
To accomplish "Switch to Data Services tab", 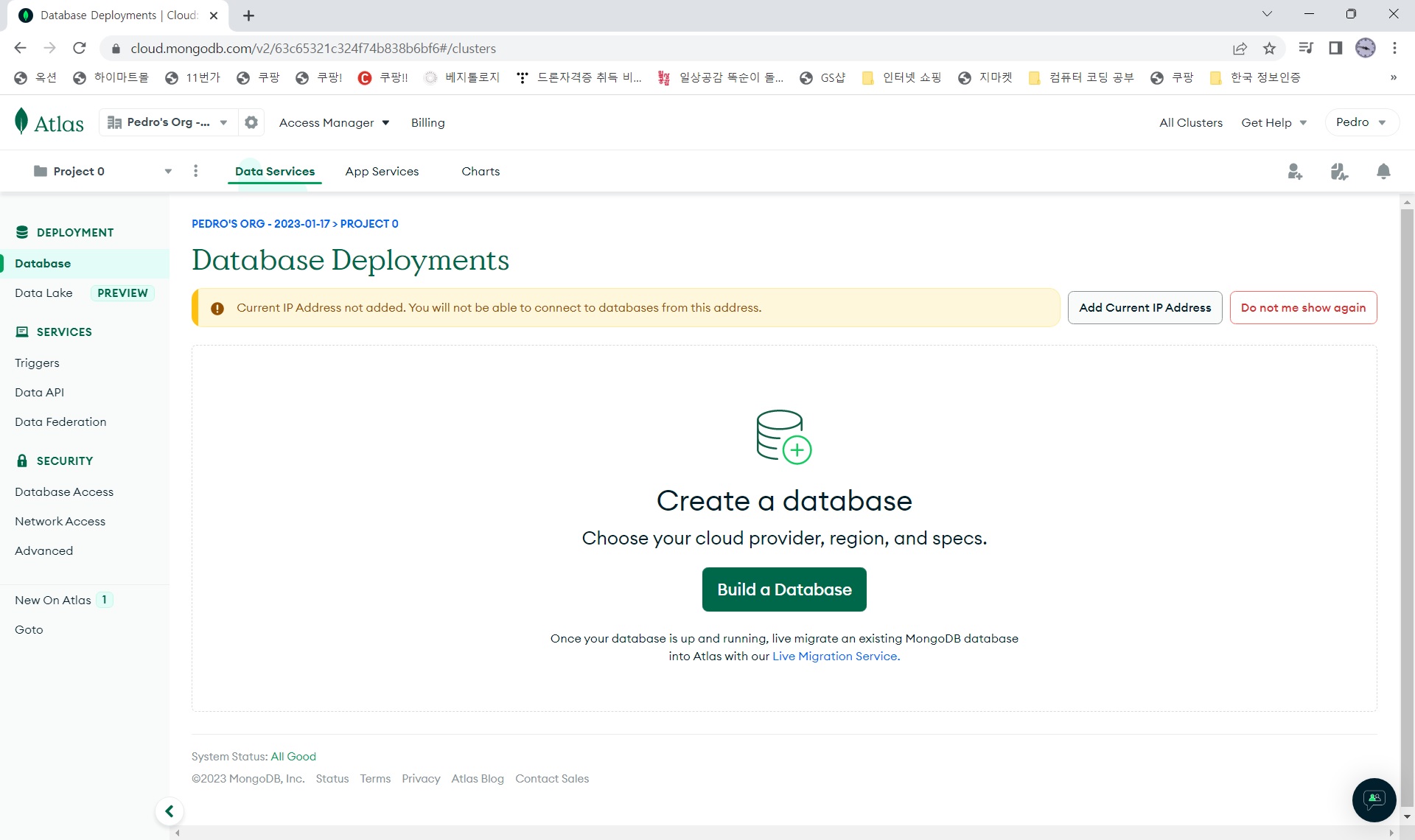I will 275,171.
